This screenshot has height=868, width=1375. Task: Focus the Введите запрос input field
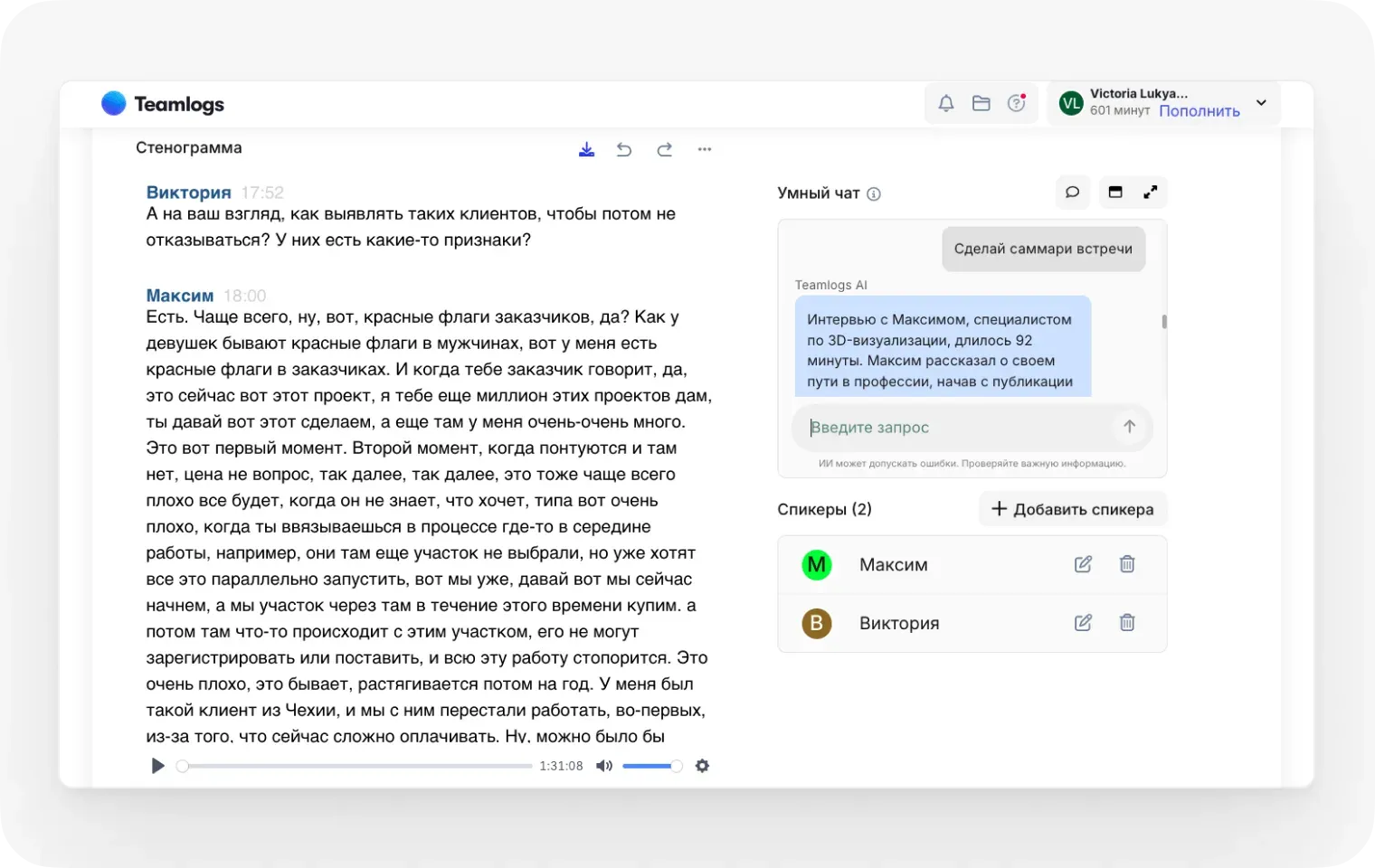959,428
